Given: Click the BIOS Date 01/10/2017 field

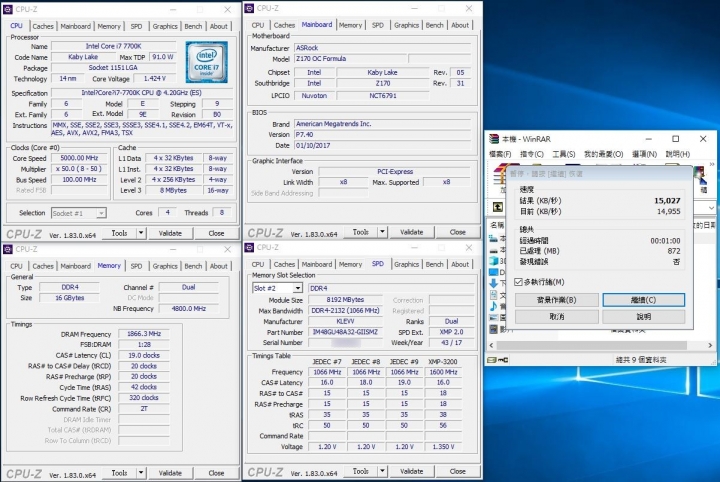Looking at the screenshot, I should [382, 146].
